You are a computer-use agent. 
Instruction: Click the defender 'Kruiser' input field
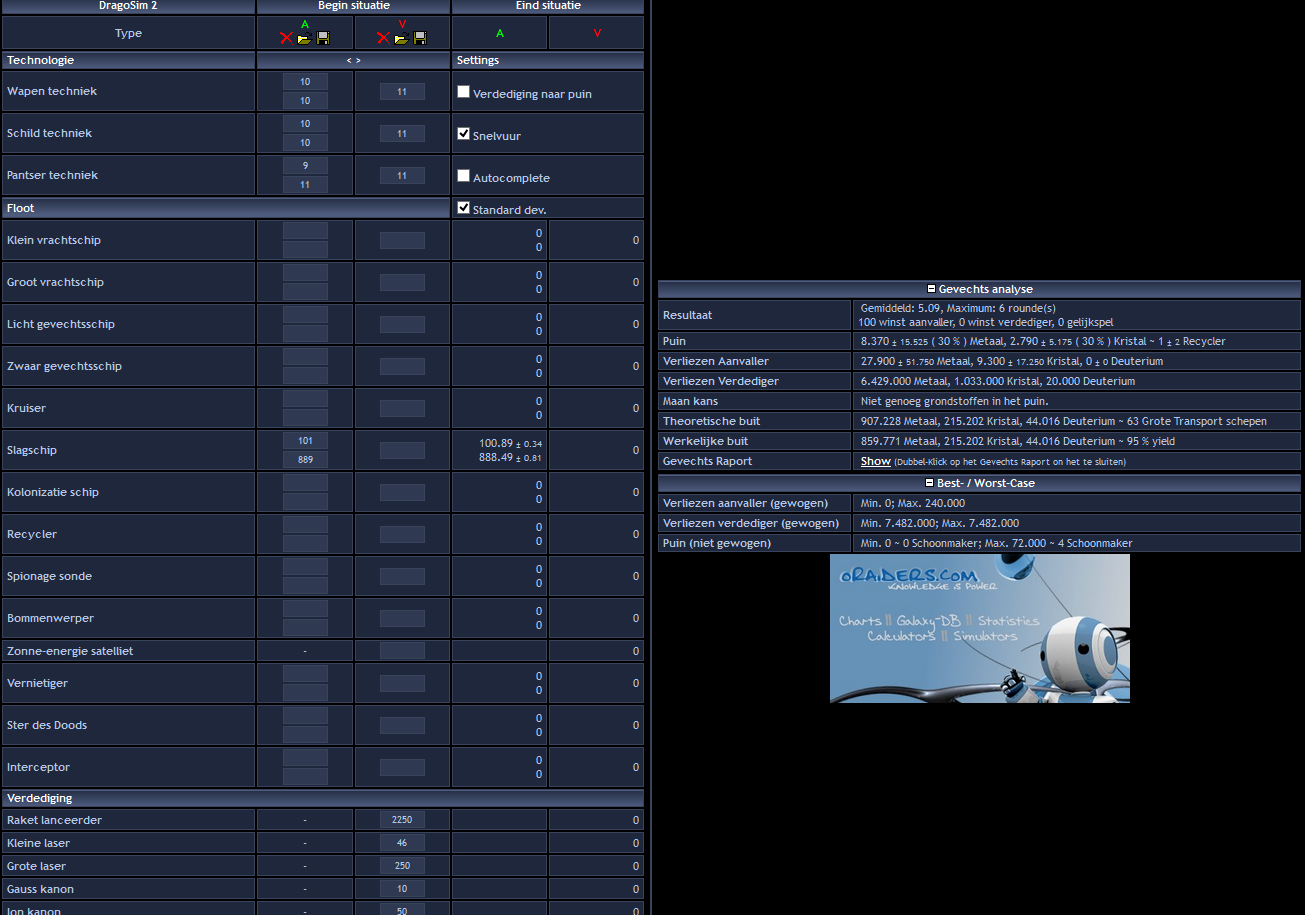click(x=402, y=409)
